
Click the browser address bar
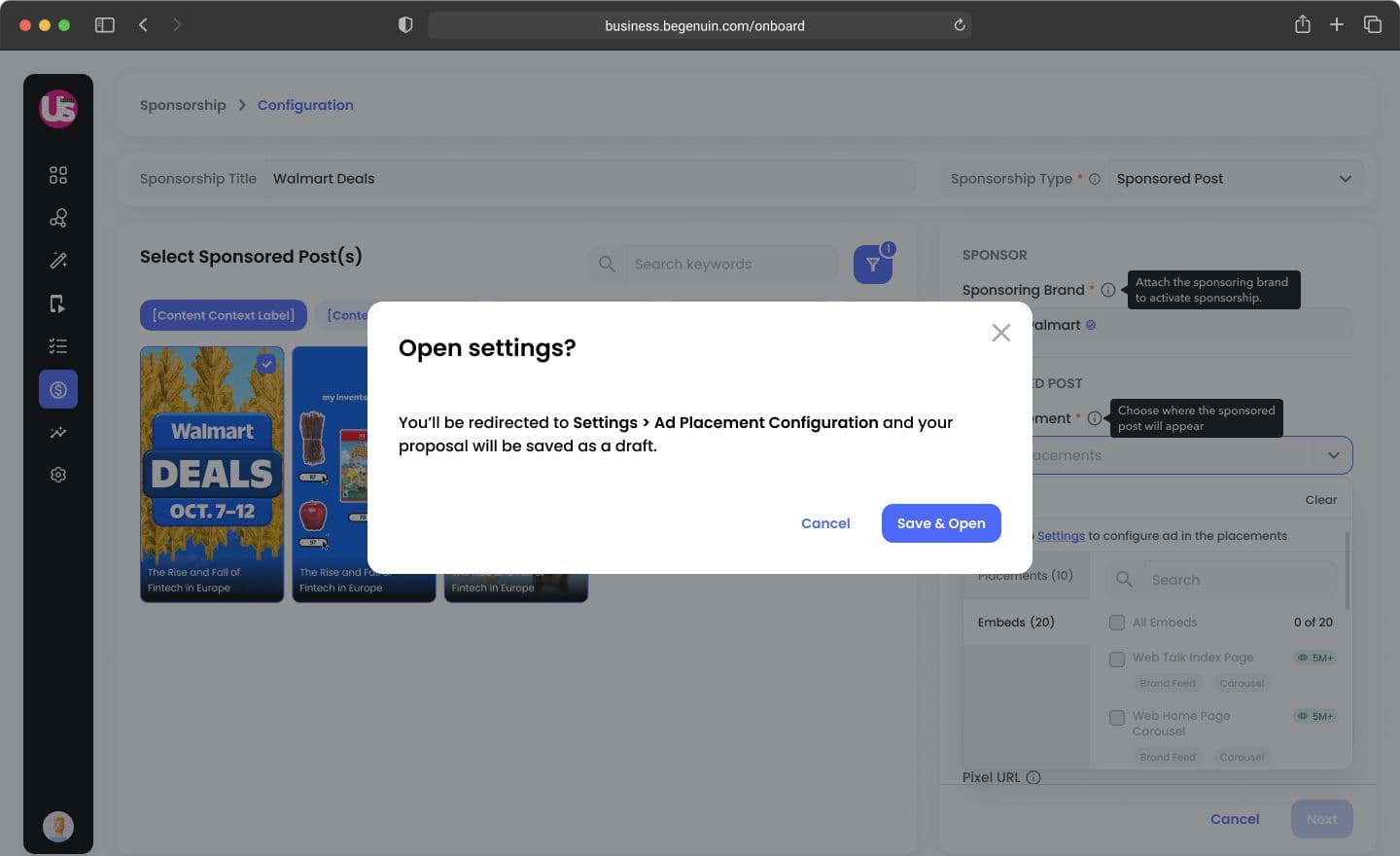699,25
